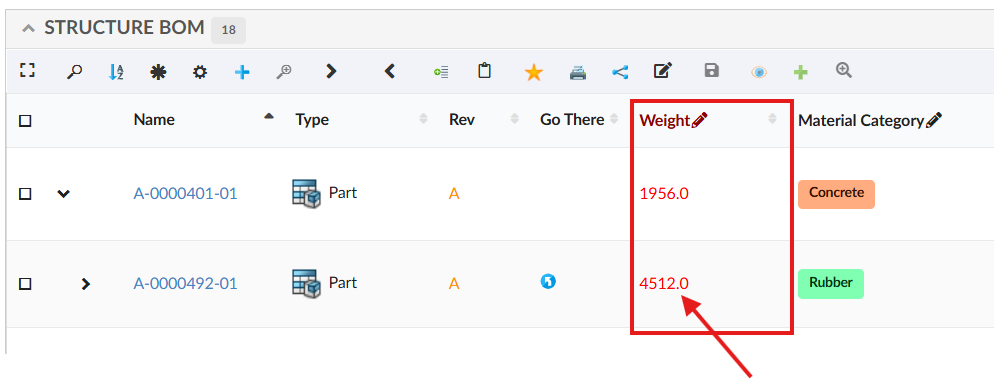Open the settings gear icon
Image resolution: width=994 pixels, height=379 pixels.
(x=200, y=72)
